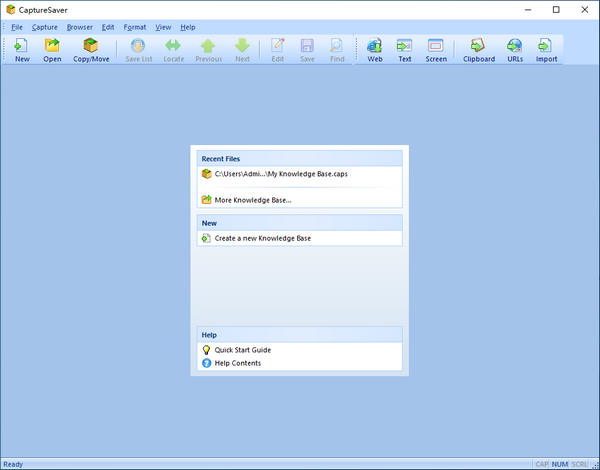Screen dimensions: 600x470
Task: Capture a web page with Web icon
Action: (375, 49)
